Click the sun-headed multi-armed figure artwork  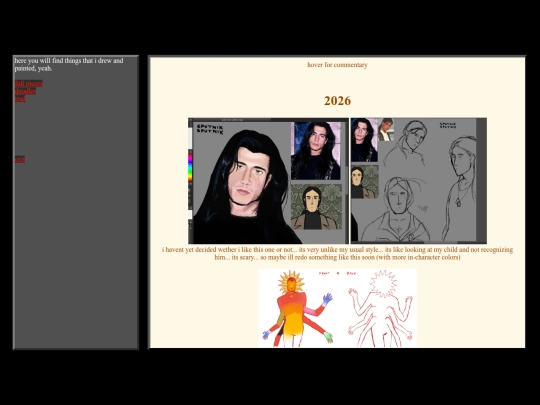tap(338, 308)
